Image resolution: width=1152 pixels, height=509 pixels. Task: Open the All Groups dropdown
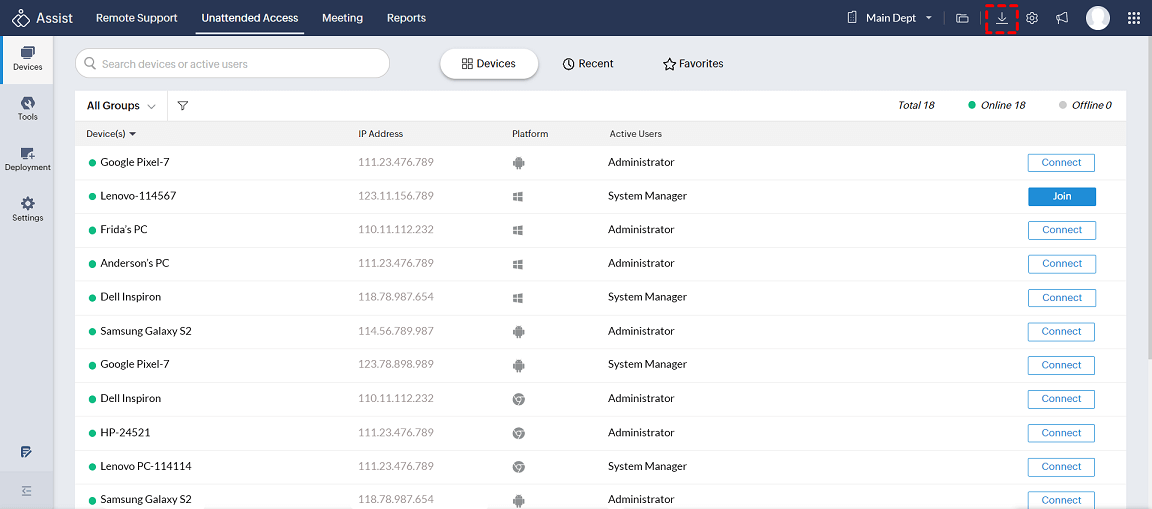tap(121, 106)
